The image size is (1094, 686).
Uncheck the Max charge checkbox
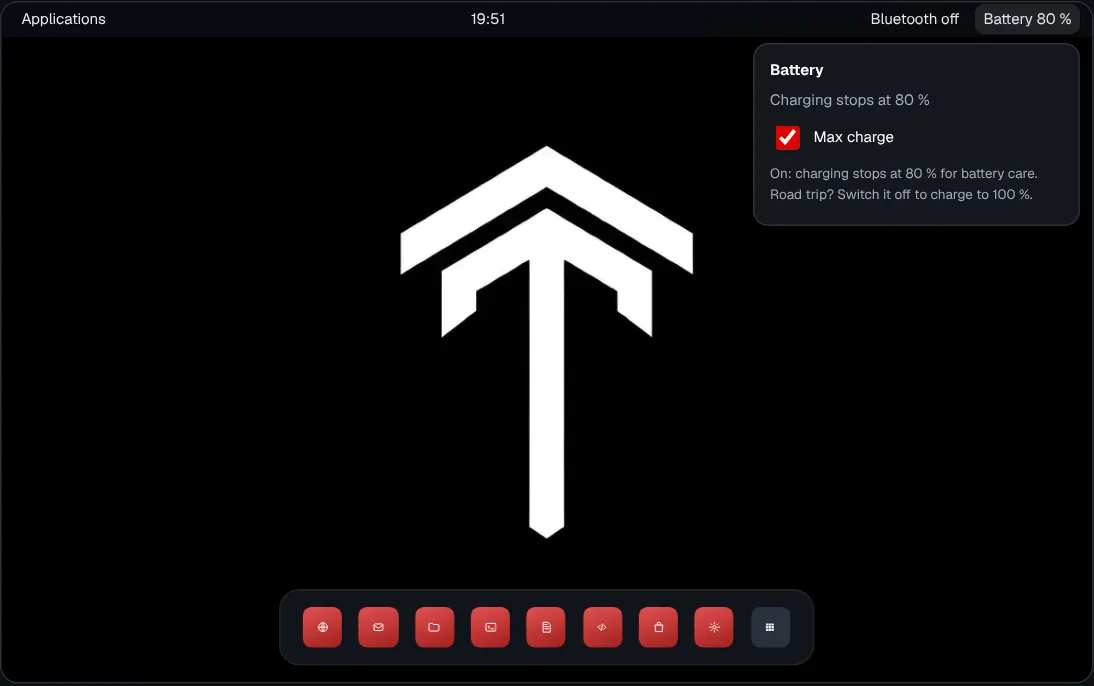[788, 137]
